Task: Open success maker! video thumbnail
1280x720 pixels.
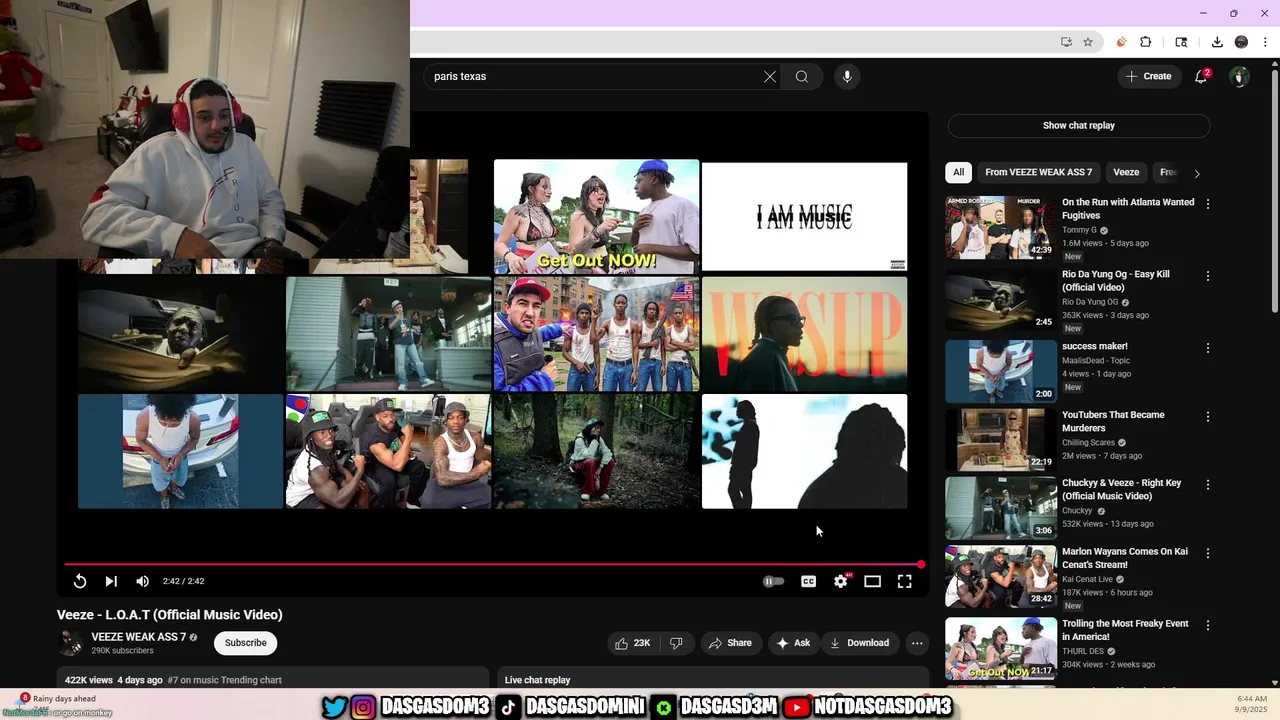Action: pyautogui.click(x=1001, y=371)
